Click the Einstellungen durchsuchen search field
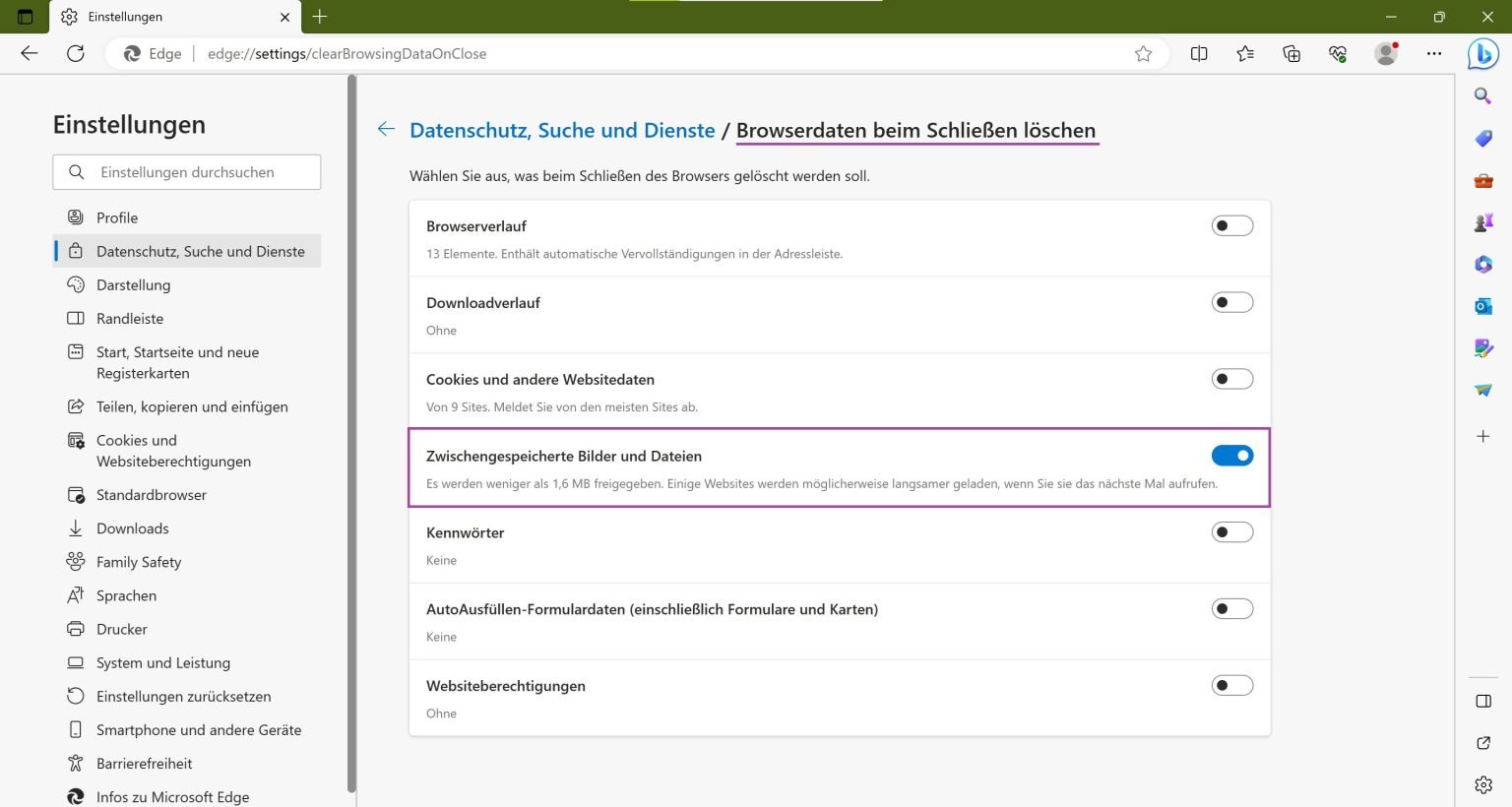This screenshot has height=807, width=1512. [187, 171]
